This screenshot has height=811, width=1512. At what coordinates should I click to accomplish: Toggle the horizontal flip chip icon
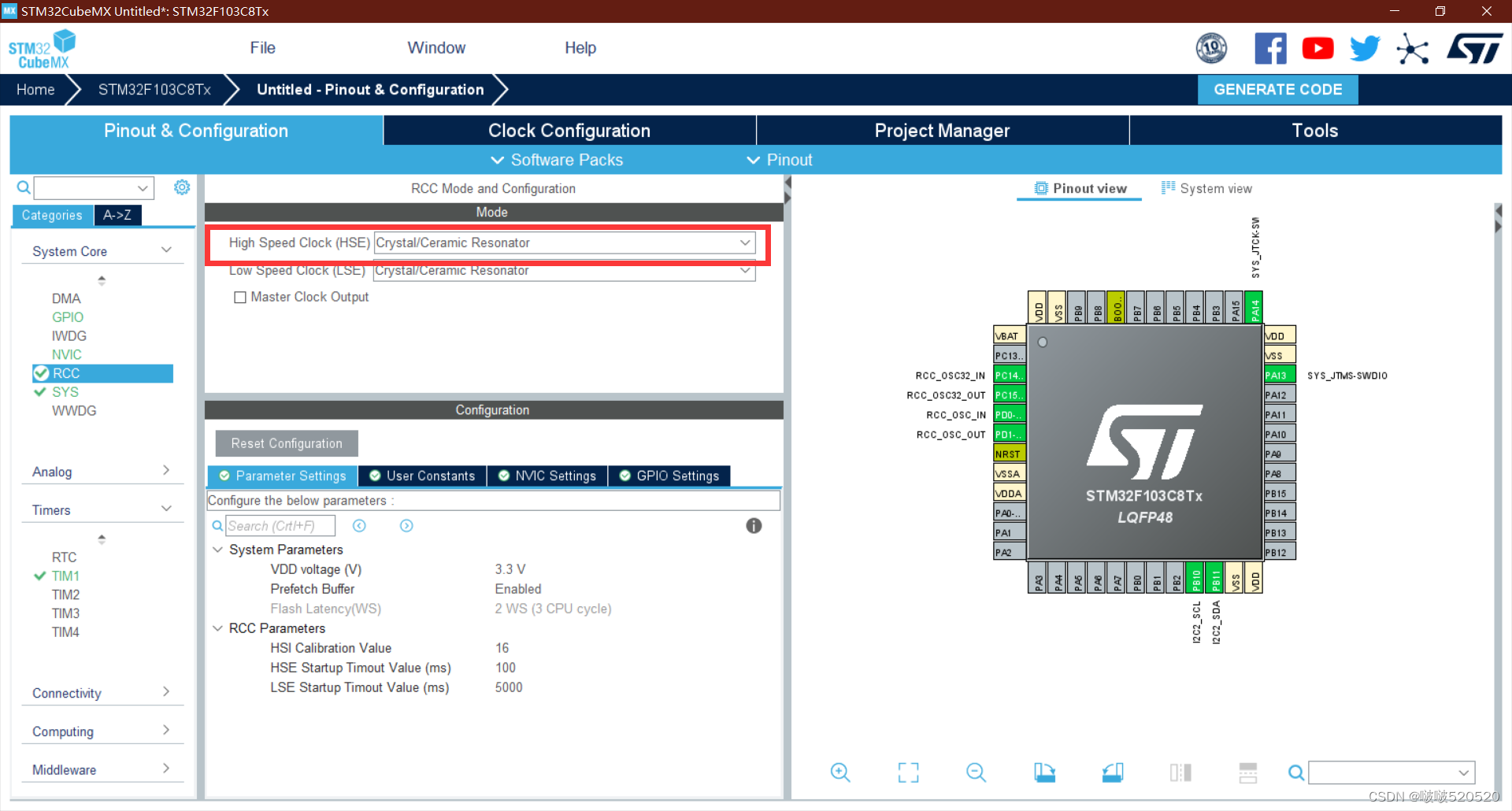point(1248,772)
